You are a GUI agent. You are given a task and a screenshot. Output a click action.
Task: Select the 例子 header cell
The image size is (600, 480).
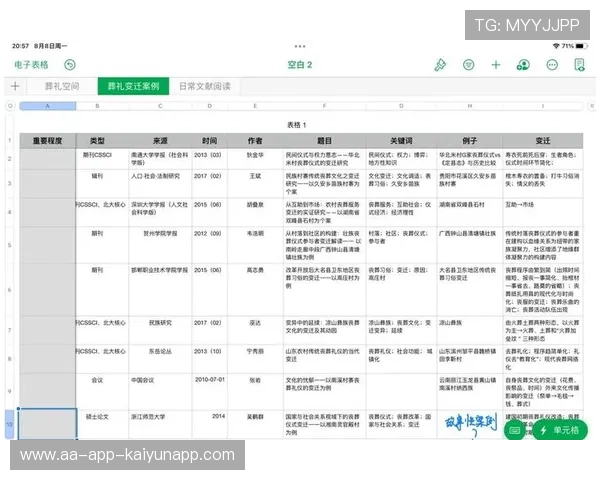coord(470,141)
